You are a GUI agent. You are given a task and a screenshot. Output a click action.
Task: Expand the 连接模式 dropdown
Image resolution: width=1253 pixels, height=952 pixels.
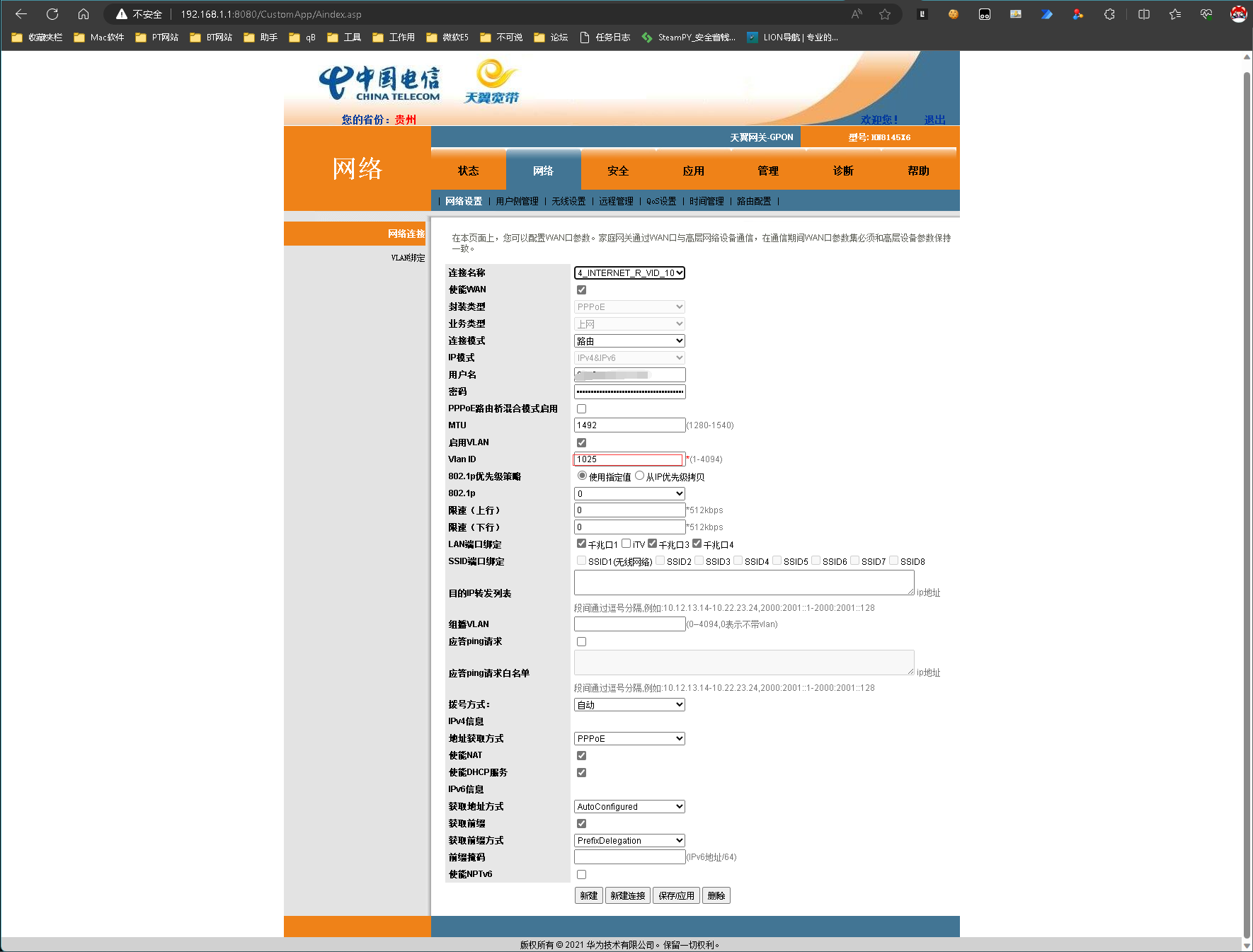(629, 341)
